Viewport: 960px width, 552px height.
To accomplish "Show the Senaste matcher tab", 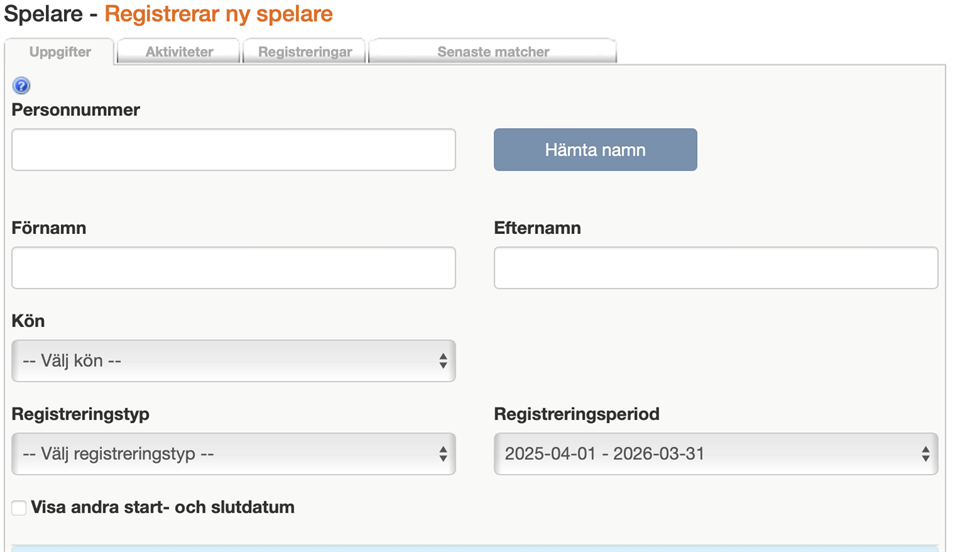I will (493, 52).
